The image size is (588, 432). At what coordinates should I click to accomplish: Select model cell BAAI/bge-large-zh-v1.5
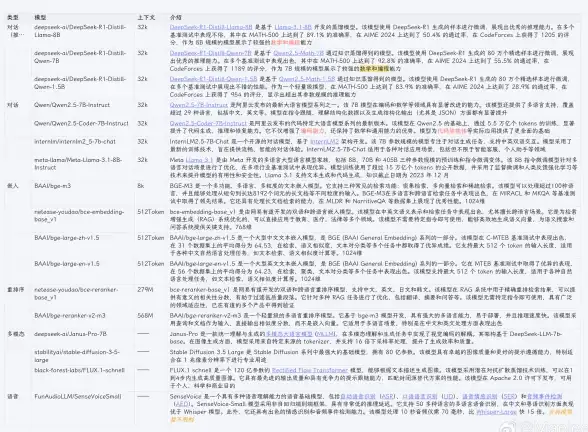point(67,238)
